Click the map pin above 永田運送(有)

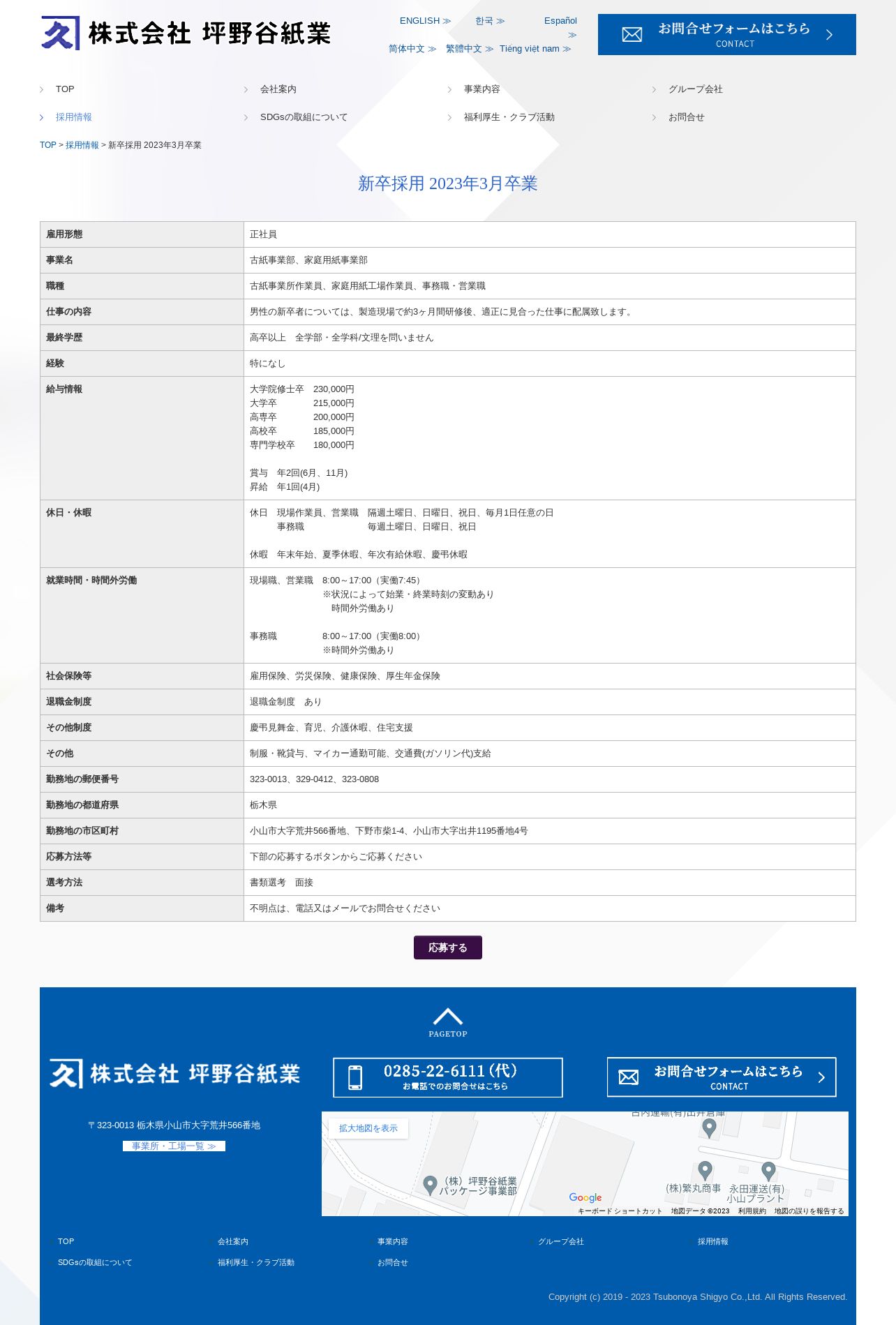[x=768, y=1171]
